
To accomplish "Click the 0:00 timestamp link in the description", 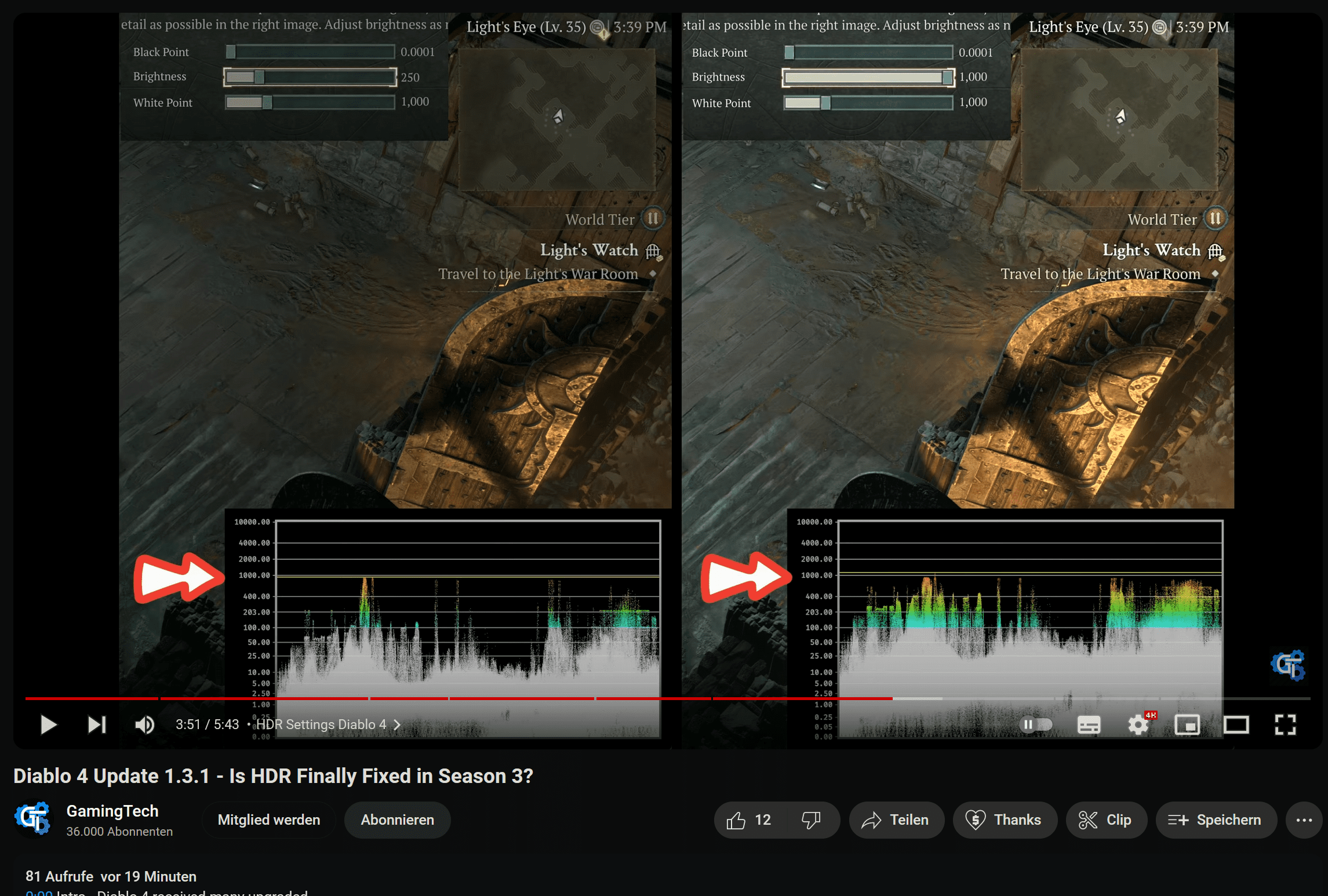I will click(39, 893).
